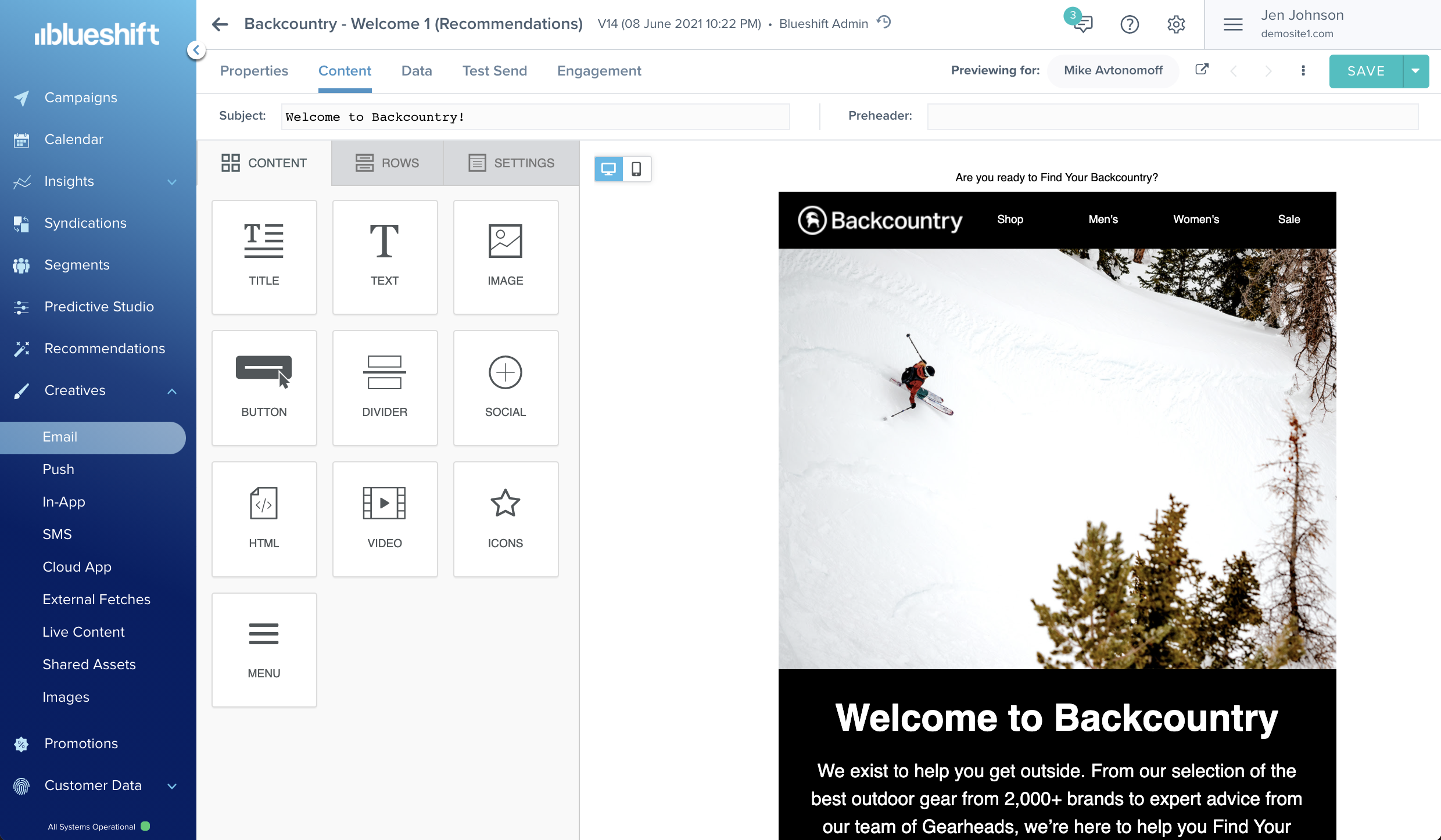This screenshot has width=1441, height=840.
Task: Open Live Content
Action: [84, 632]
